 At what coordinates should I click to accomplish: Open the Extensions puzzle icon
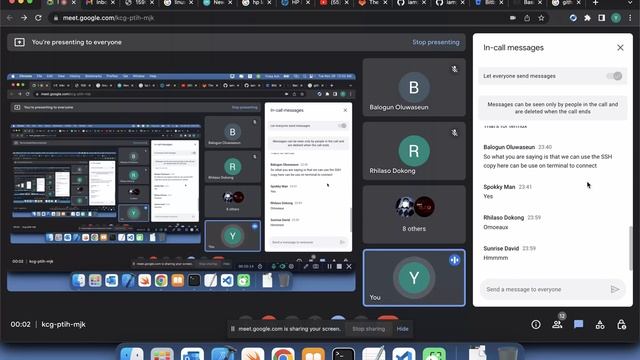click(587, 18)
